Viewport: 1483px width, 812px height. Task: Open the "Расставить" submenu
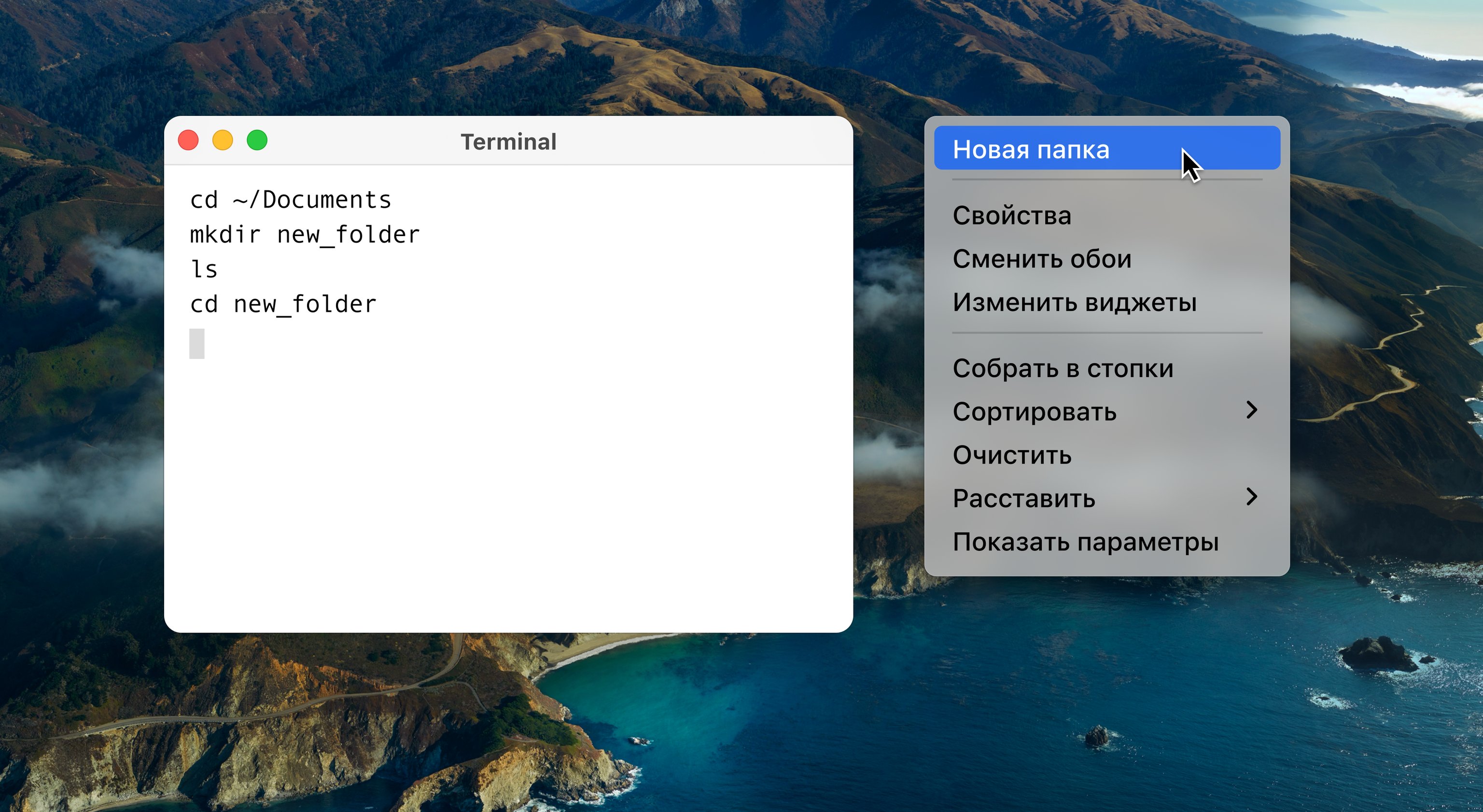(x=1106, y=498)
